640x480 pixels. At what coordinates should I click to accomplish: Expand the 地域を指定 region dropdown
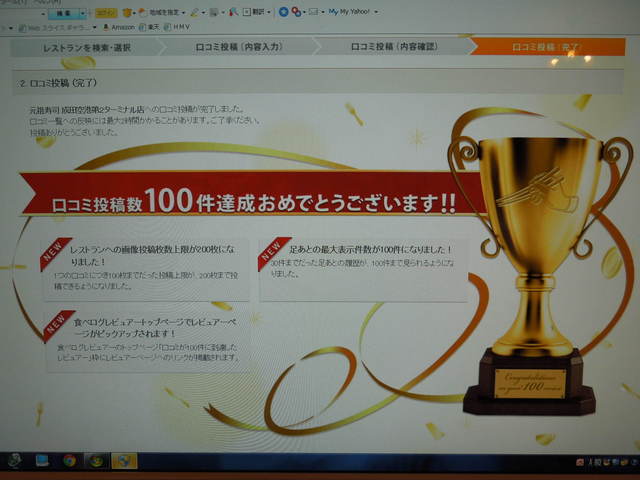tap(165, 12)
